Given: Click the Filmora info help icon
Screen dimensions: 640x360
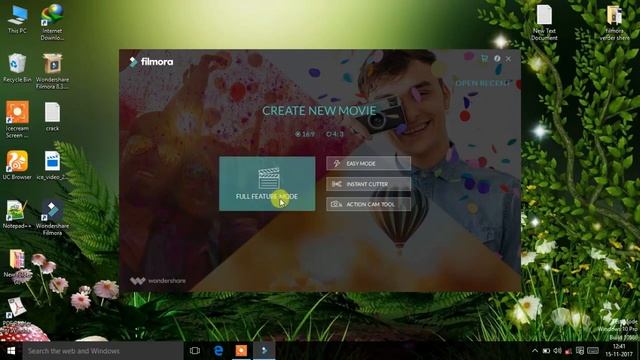Looking at the screenshot, I should (x=497, y=59).
